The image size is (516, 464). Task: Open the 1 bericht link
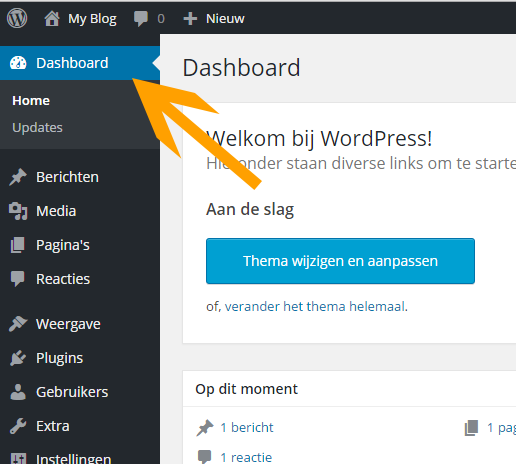[x=247, y=428]
